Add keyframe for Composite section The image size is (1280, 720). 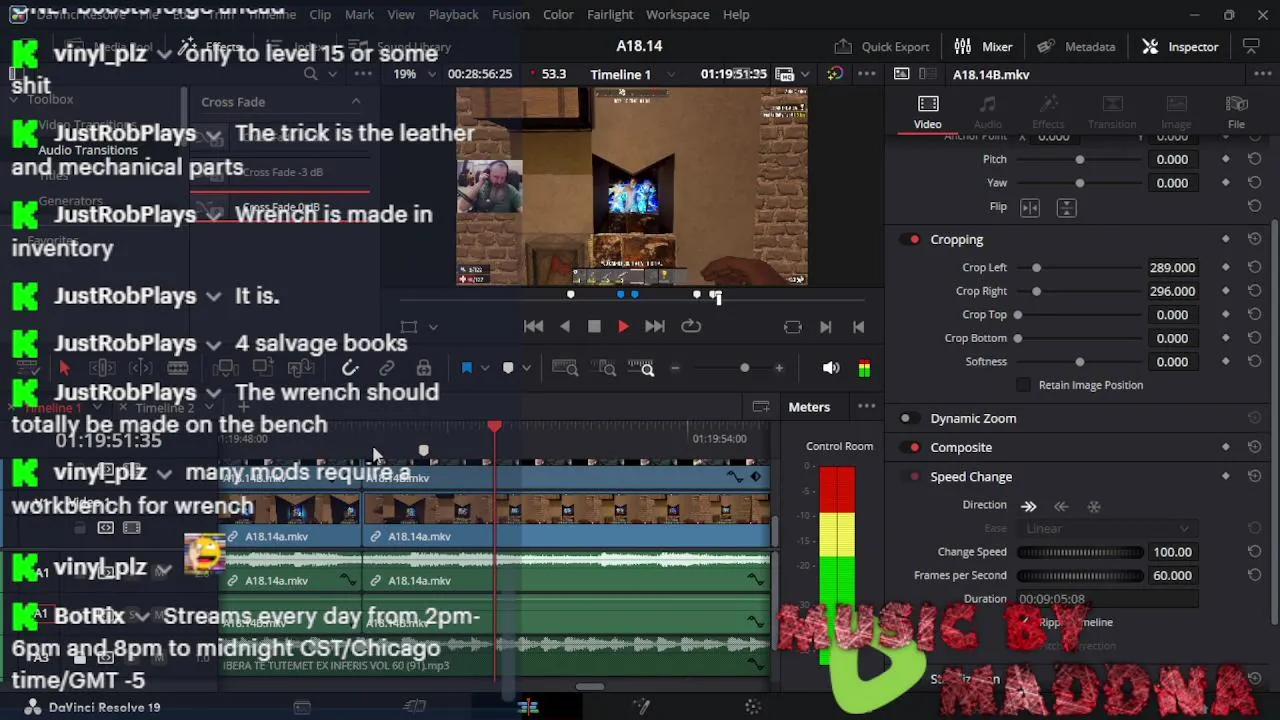[x=1226, y=448]
